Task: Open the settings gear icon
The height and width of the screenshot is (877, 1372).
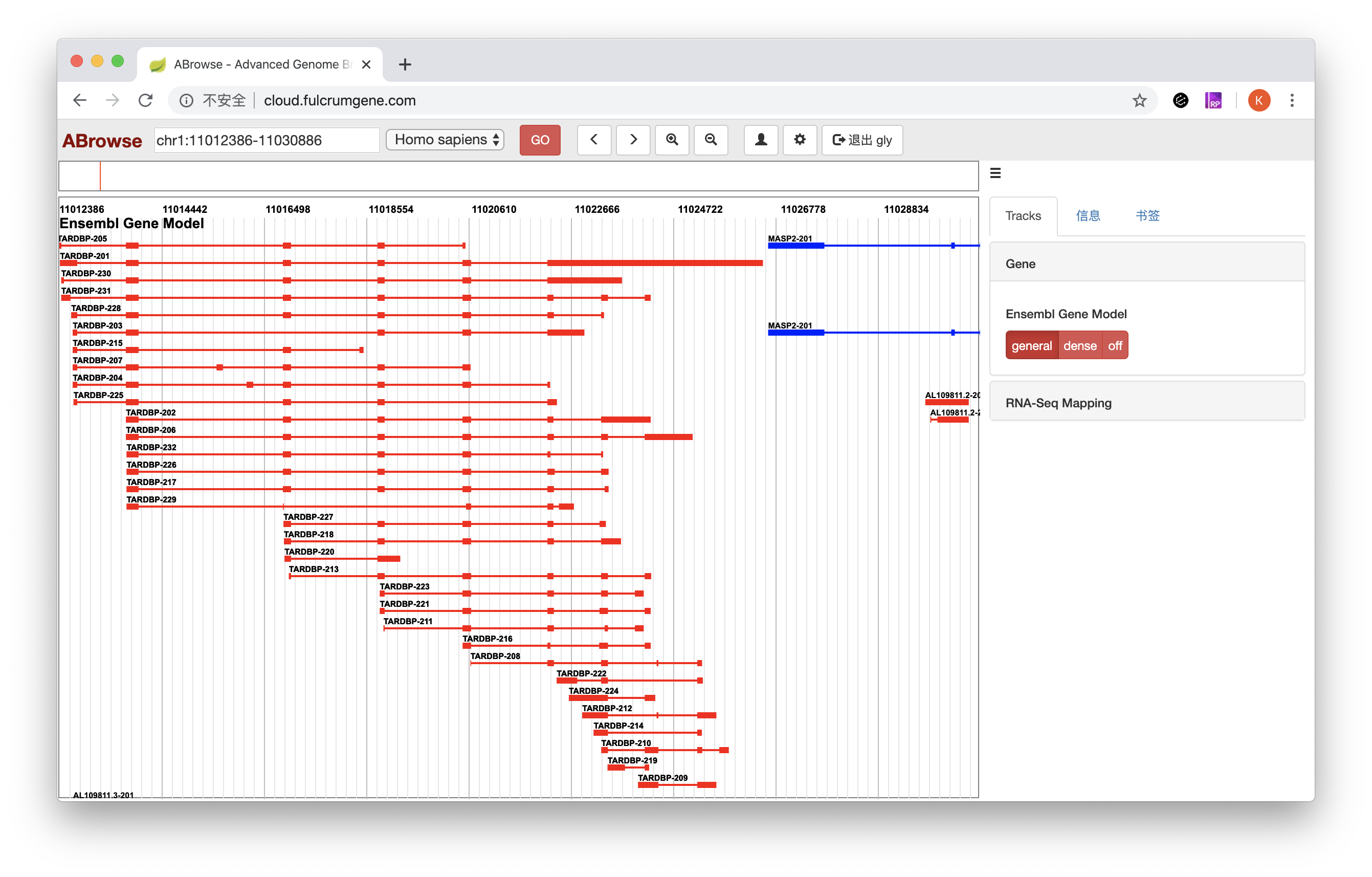Action: point(800,140)
